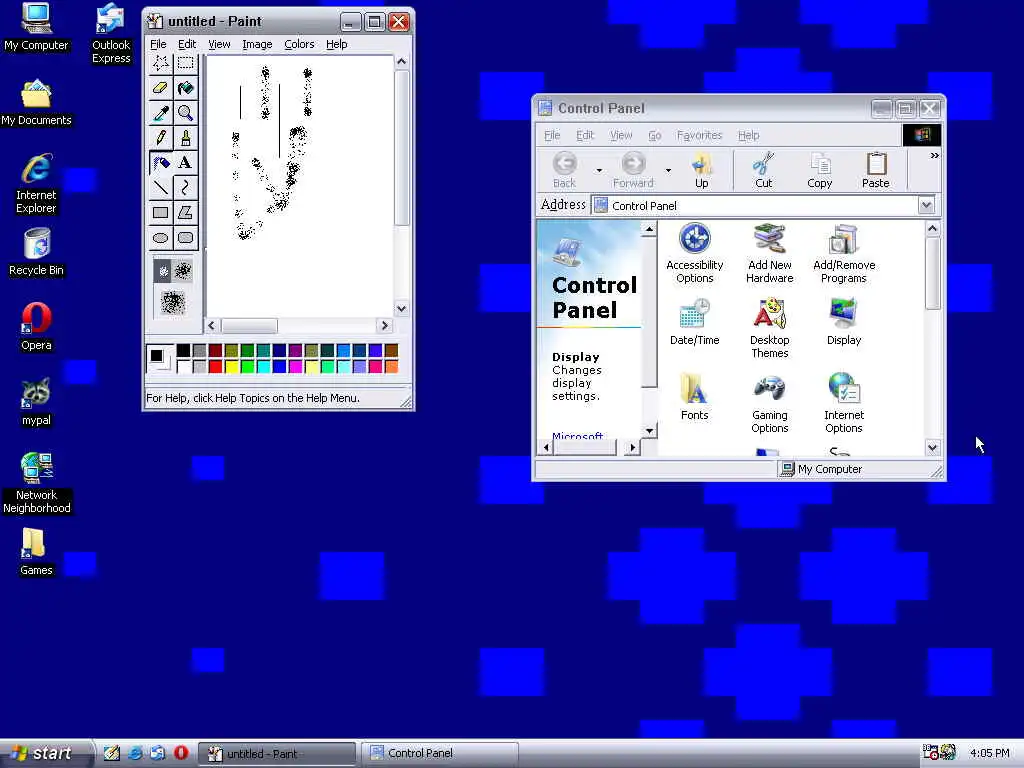
Task: Open Add/Remove Programs in Control Panel
Action: tap(844, 253)
